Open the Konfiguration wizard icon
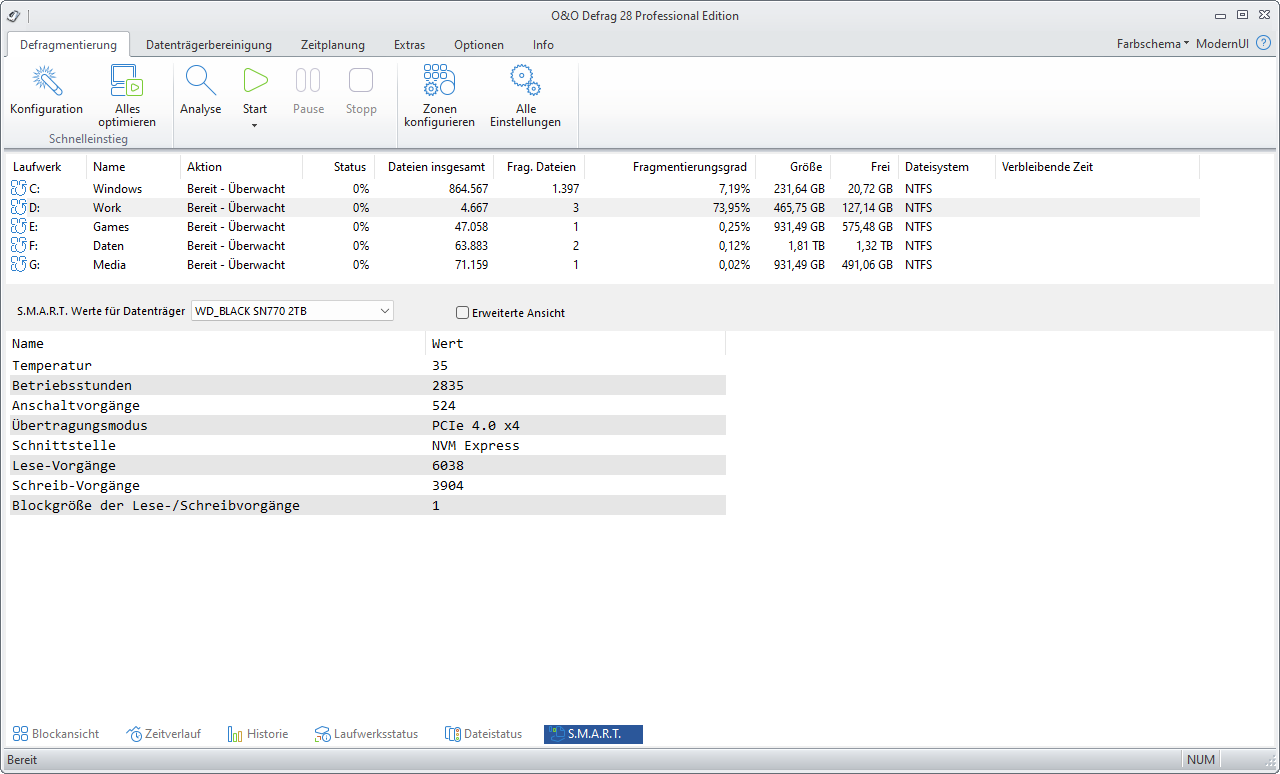 tap(46, 81)
